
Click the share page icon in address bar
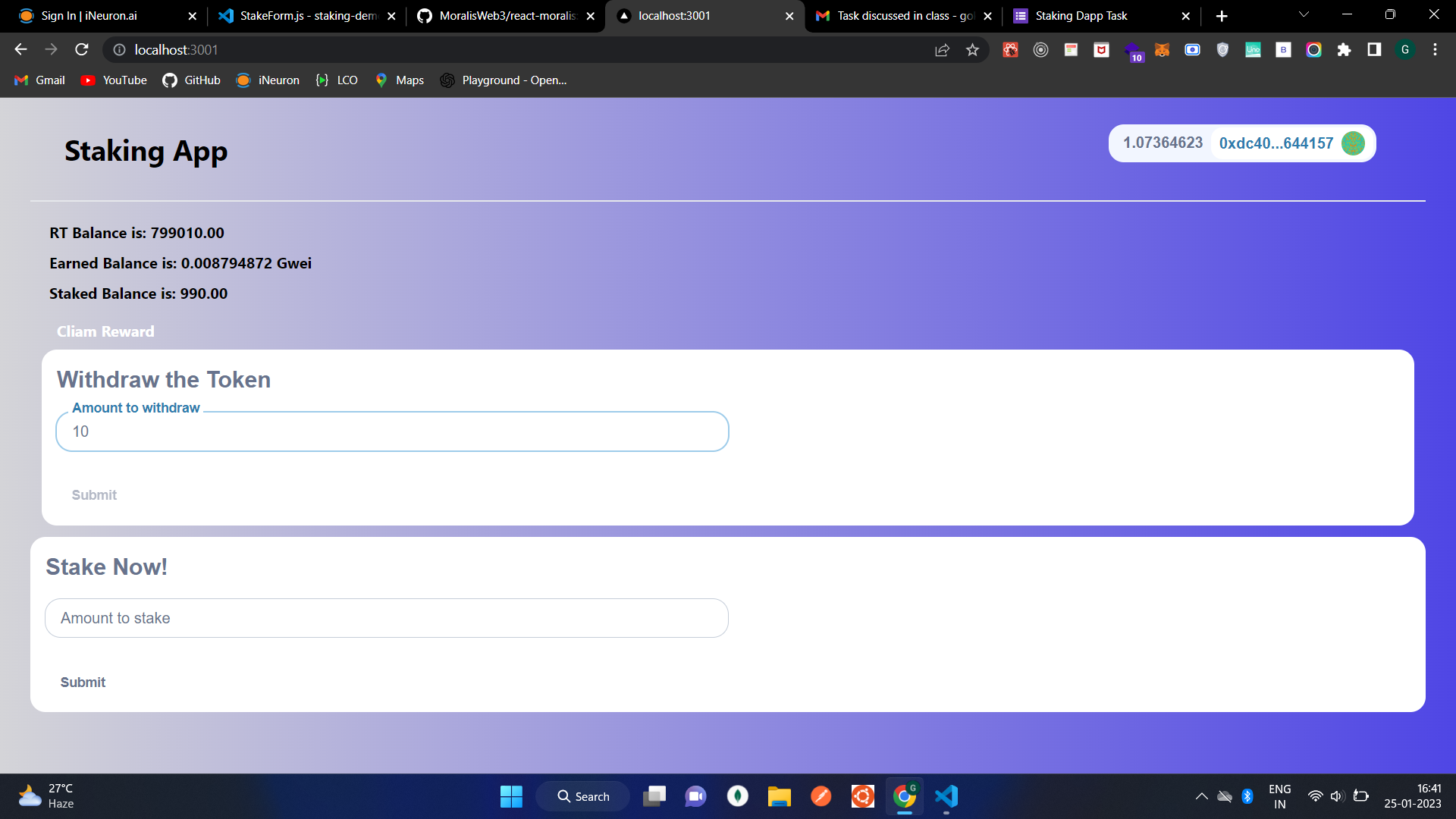pyautogui.click(x=942, y=50)
